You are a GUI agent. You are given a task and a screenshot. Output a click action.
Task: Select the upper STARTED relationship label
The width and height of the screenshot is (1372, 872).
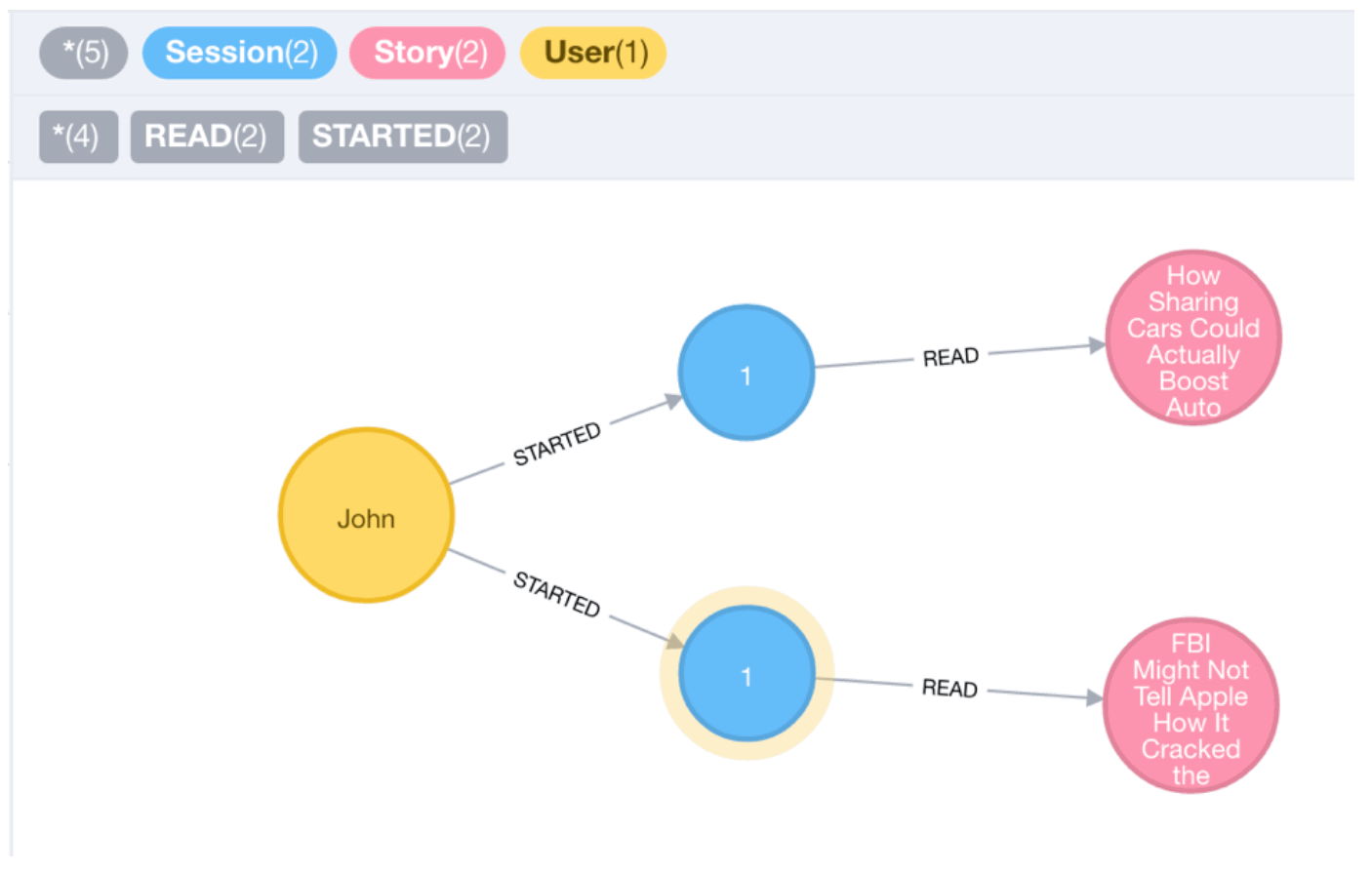click(x=557, y=444)
